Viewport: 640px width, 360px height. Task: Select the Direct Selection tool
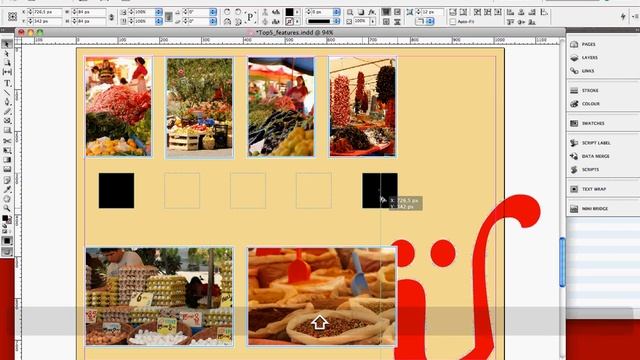(7, 53)
